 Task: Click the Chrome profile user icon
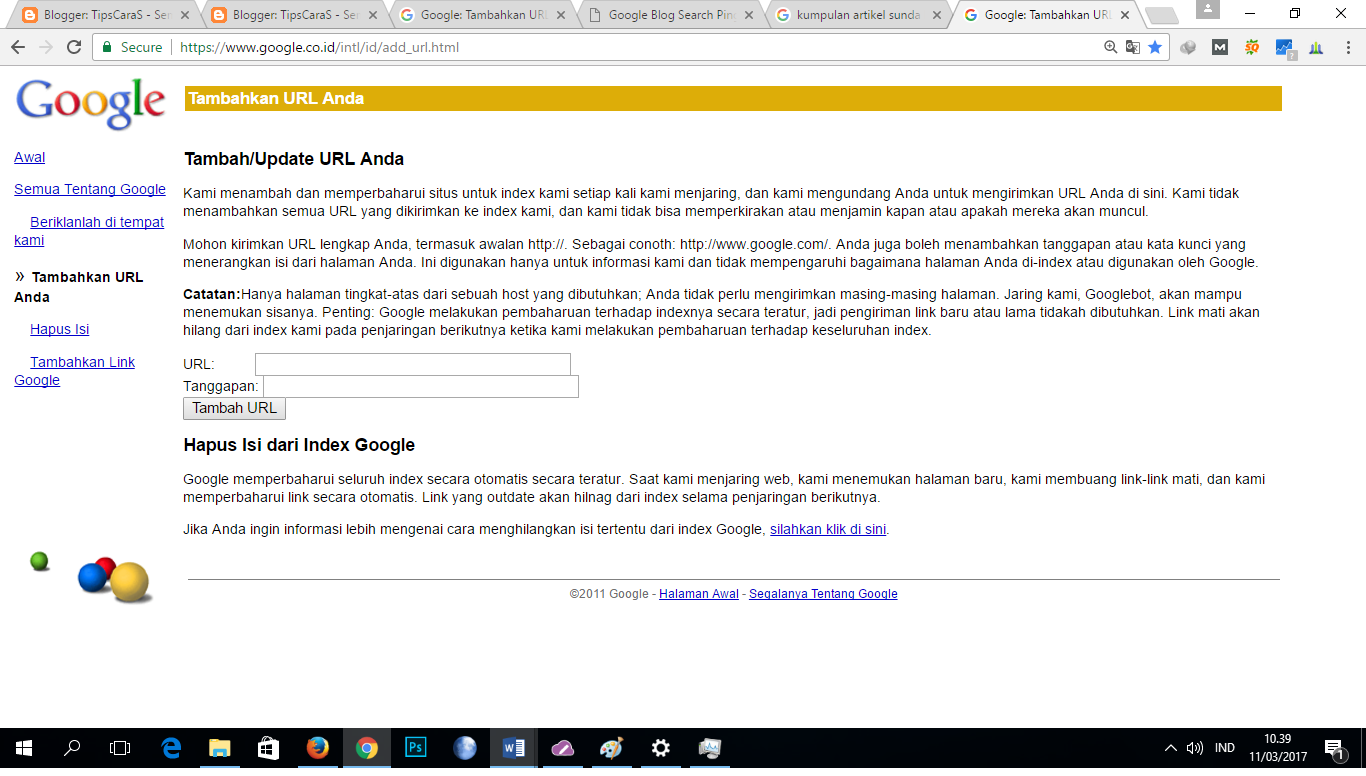click(1208, 9)
